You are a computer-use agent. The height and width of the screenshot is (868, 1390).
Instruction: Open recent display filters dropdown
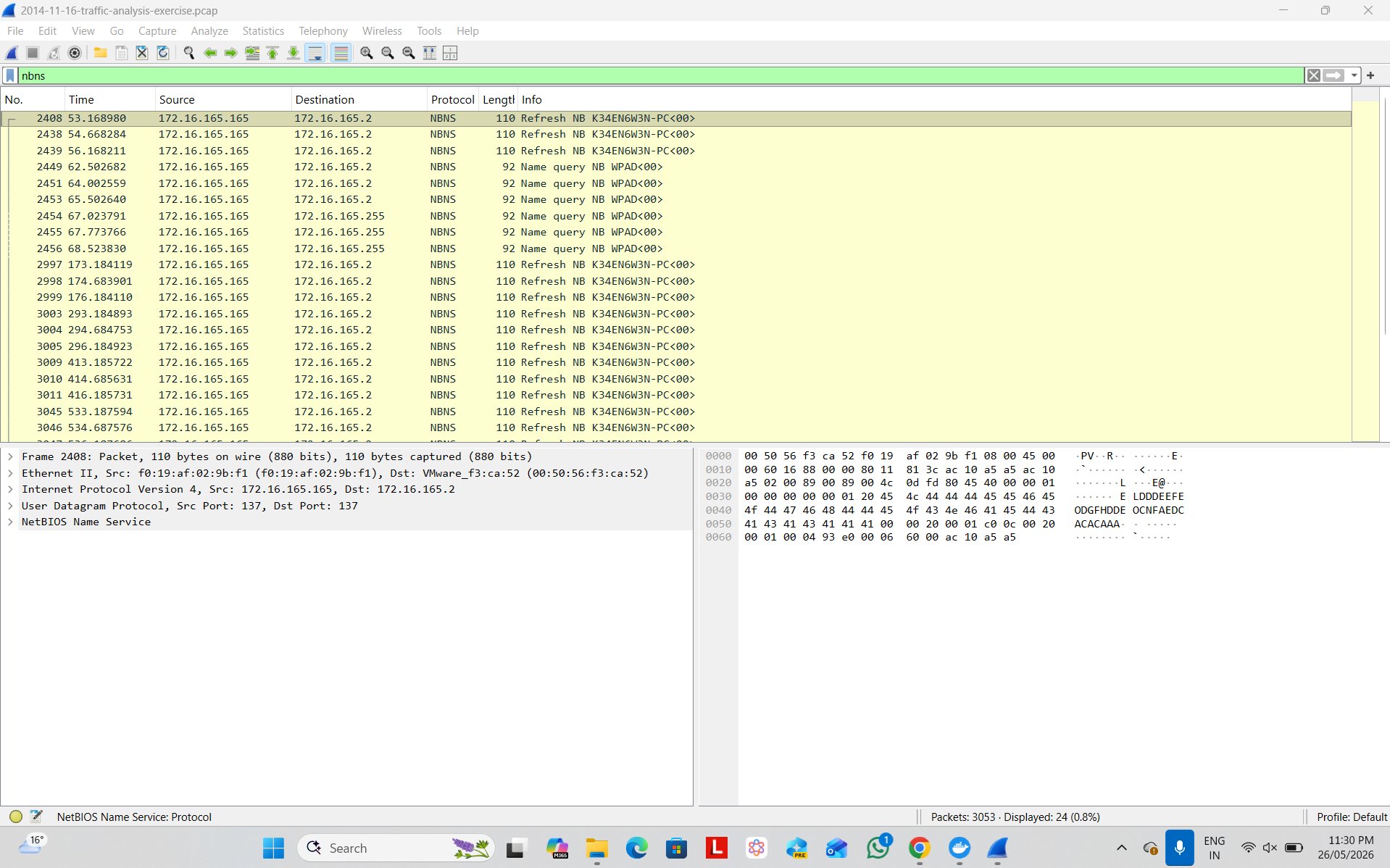coord(1354,75)
